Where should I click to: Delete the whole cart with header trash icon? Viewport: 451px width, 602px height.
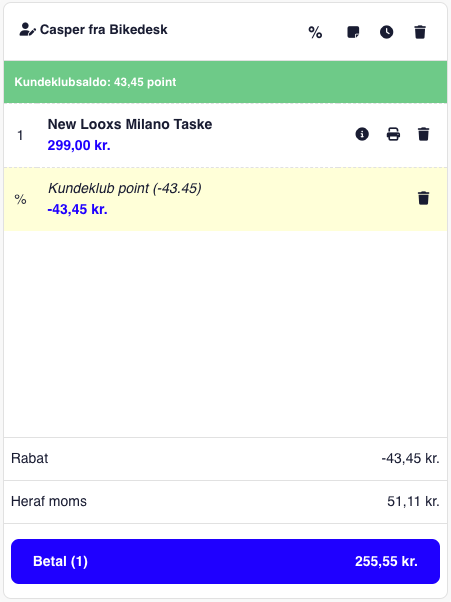pos(420,32)
